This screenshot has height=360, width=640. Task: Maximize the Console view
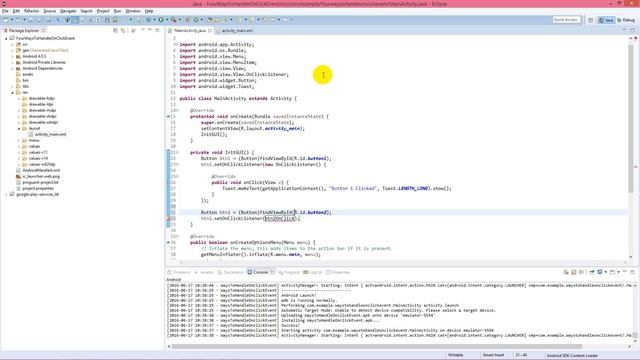pyautogui.click(x=632, y=272)
